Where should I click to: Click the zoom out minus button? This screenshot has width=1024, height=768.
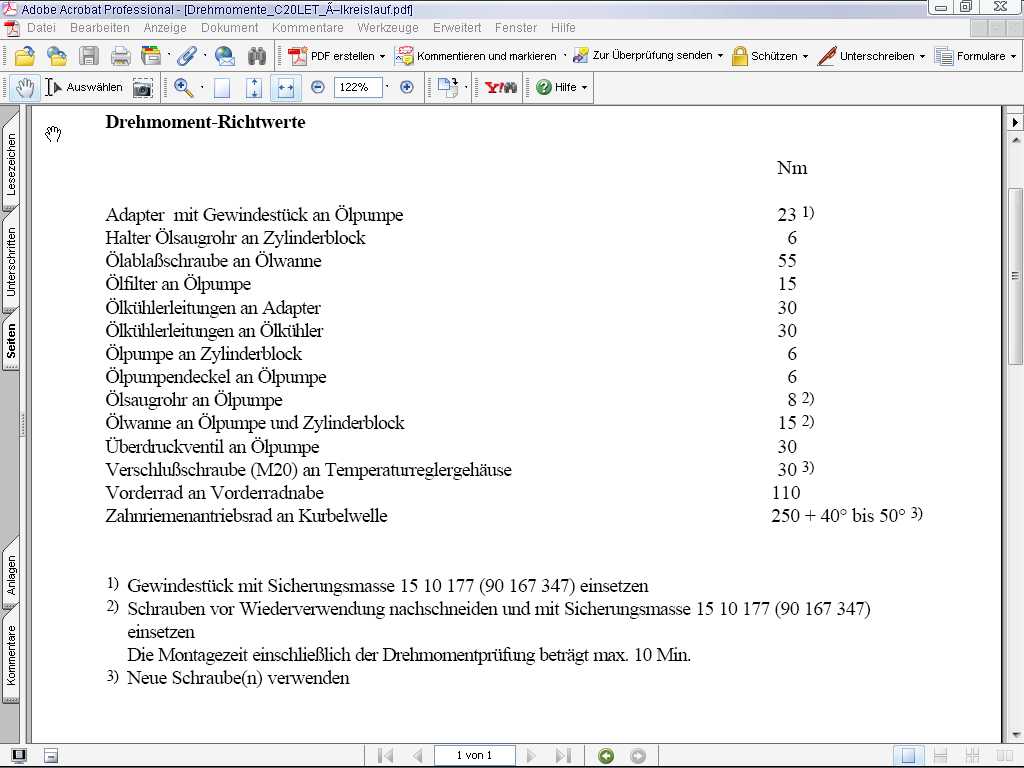318,88
